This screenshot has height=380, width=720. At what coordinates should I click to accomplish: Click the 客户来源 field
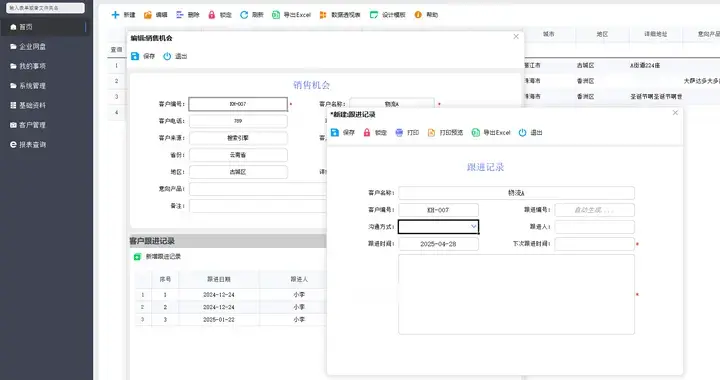(238, 138)
